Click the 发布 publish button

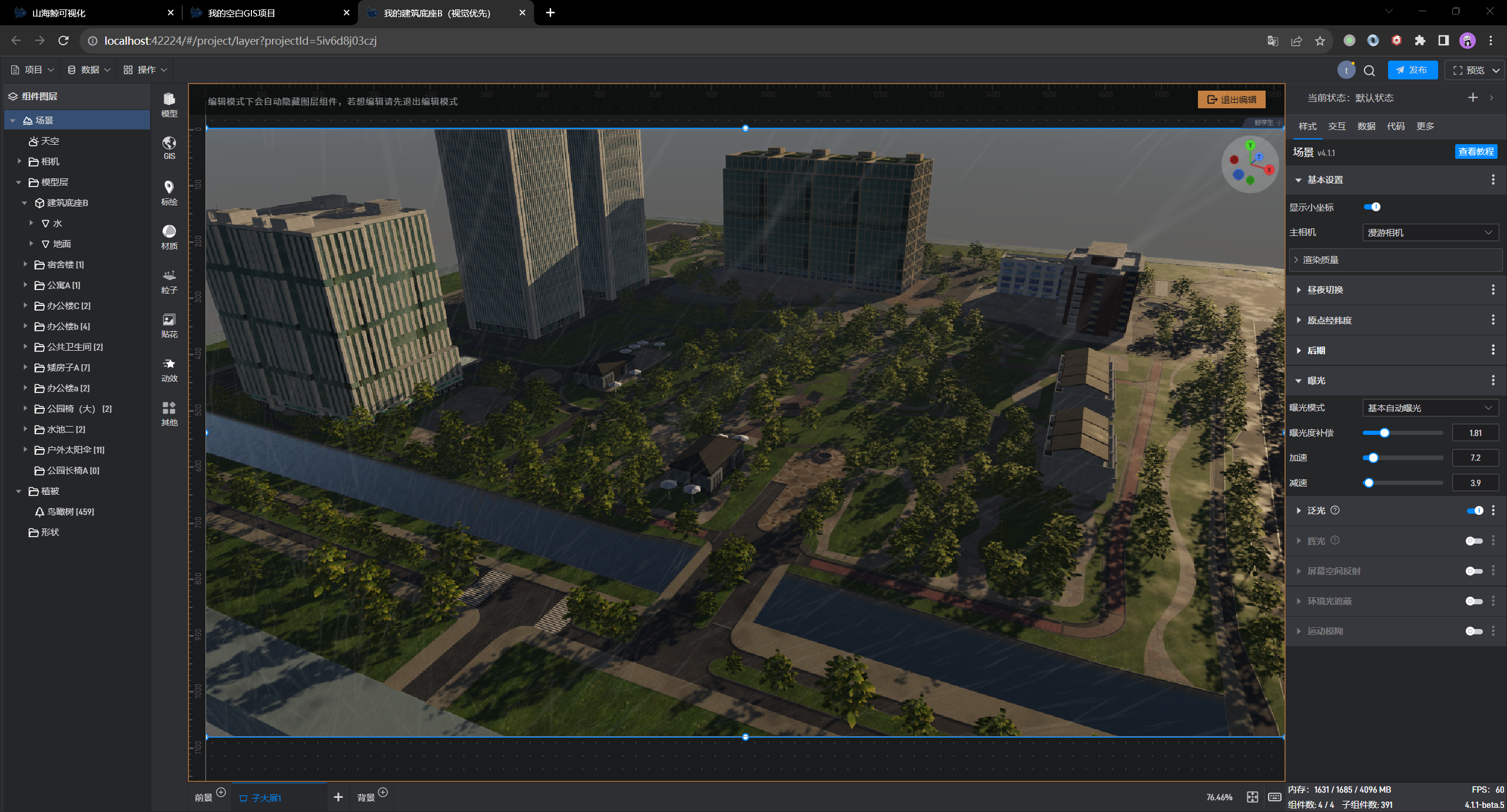1412,70
